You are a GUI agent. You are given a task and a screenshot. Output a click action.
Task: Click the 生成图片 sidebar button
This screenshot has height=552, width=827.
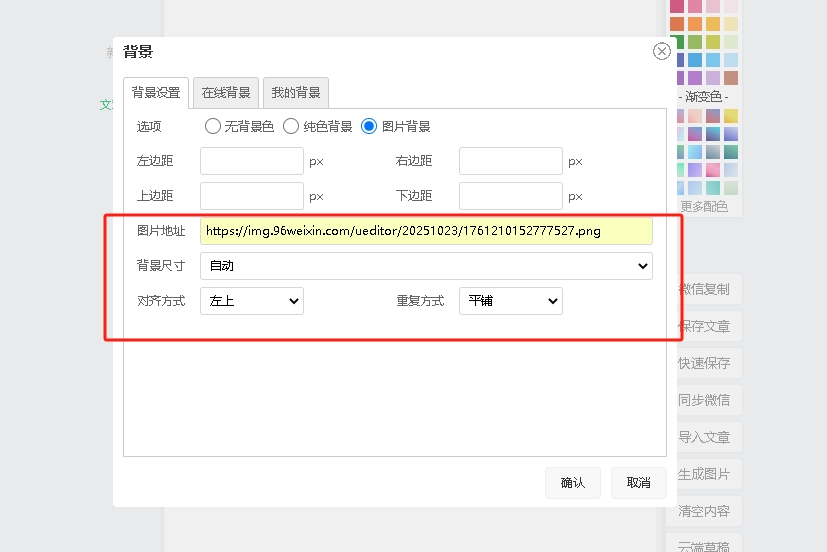click(x=704, y=474)
